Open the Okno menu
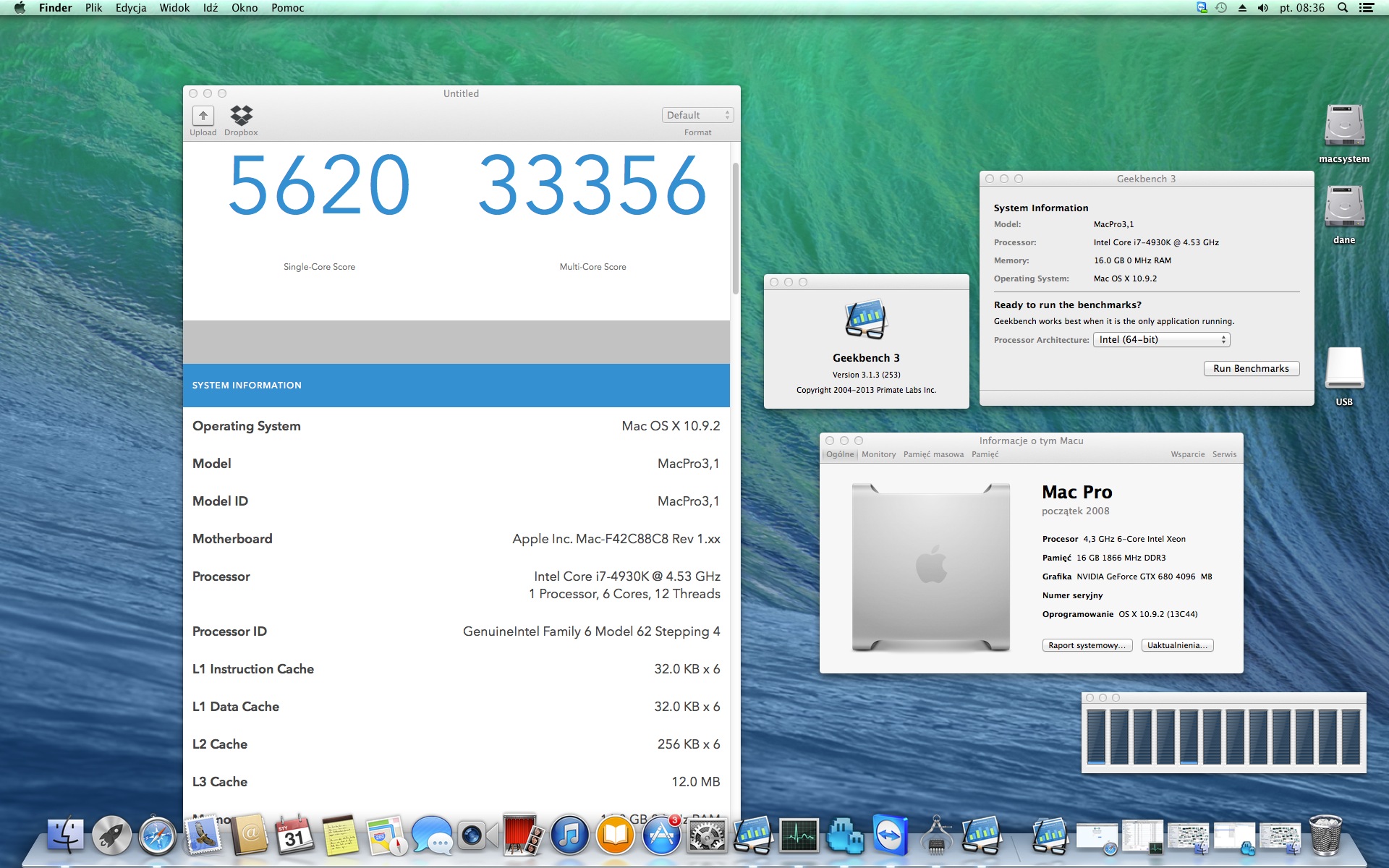 245,8
